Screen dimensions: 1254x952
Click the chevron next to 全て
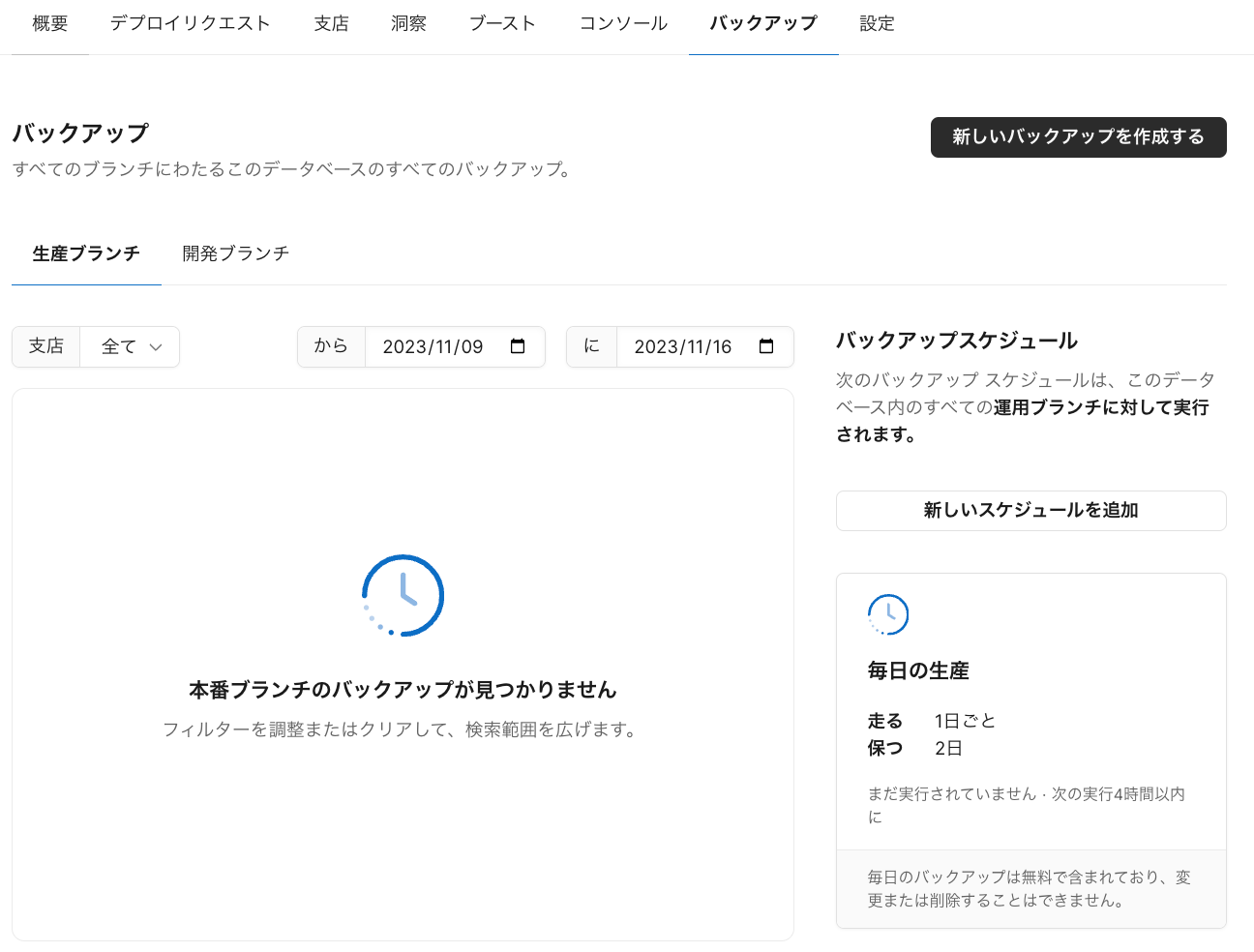tap(156, 347)
